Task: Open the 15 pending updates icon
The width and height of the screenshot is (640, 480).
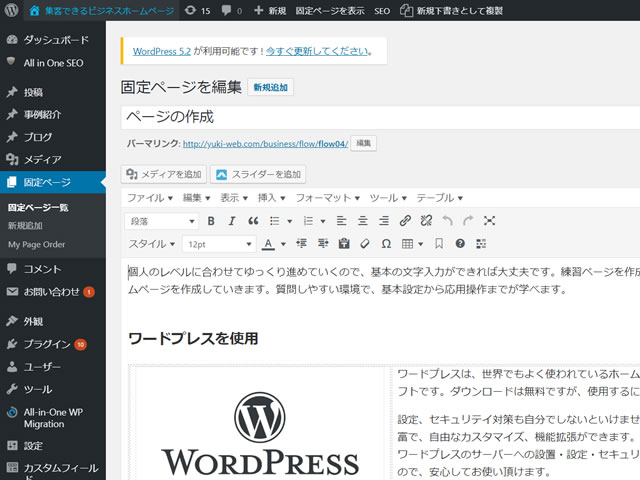Action: coord(198,11)
